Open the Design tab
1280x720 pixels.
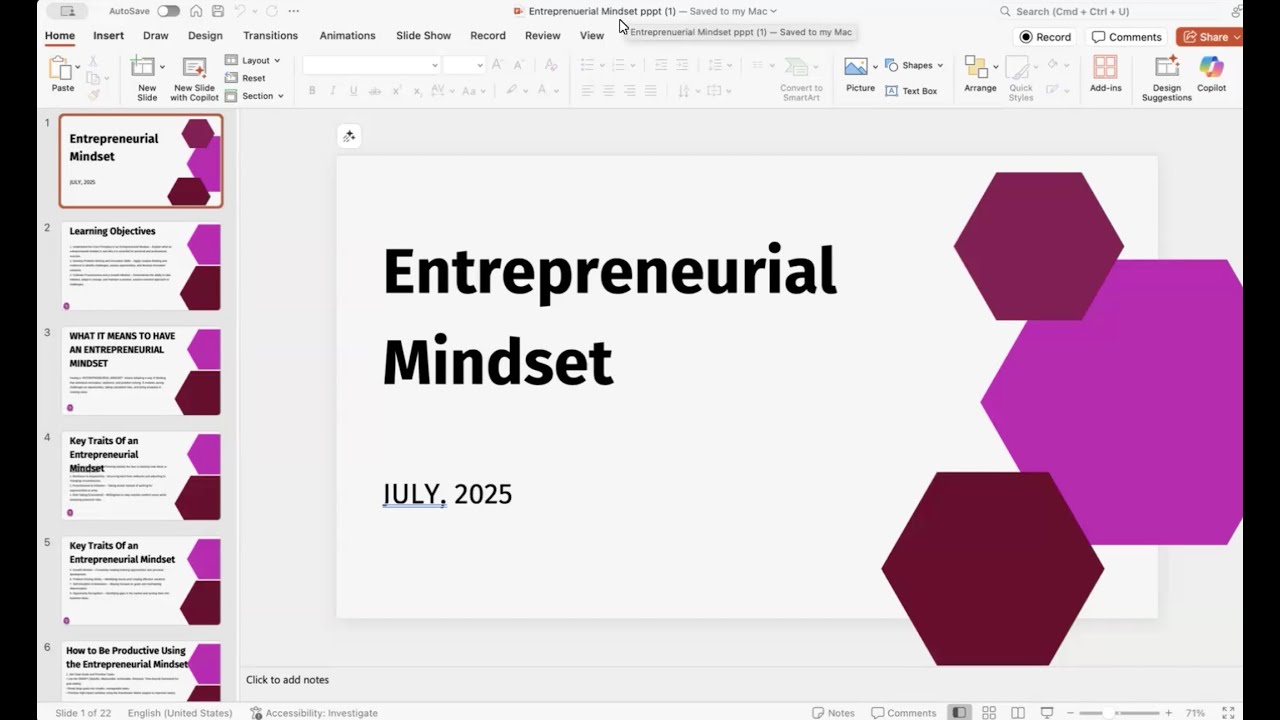(x=205, y=35)
